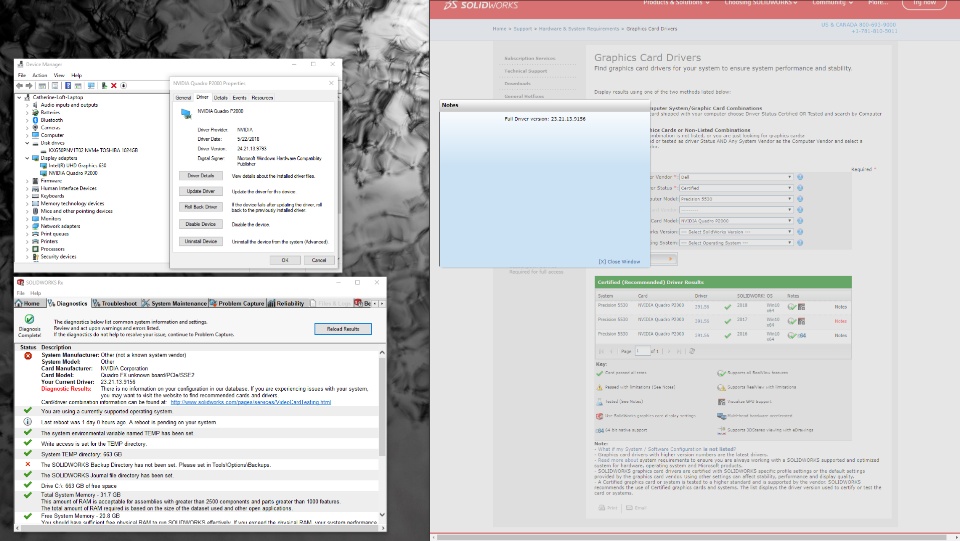Image resolution: width=960 pixels, height=541 pixels.
Task: Expand the Monitors node
Action: (27, 218)
